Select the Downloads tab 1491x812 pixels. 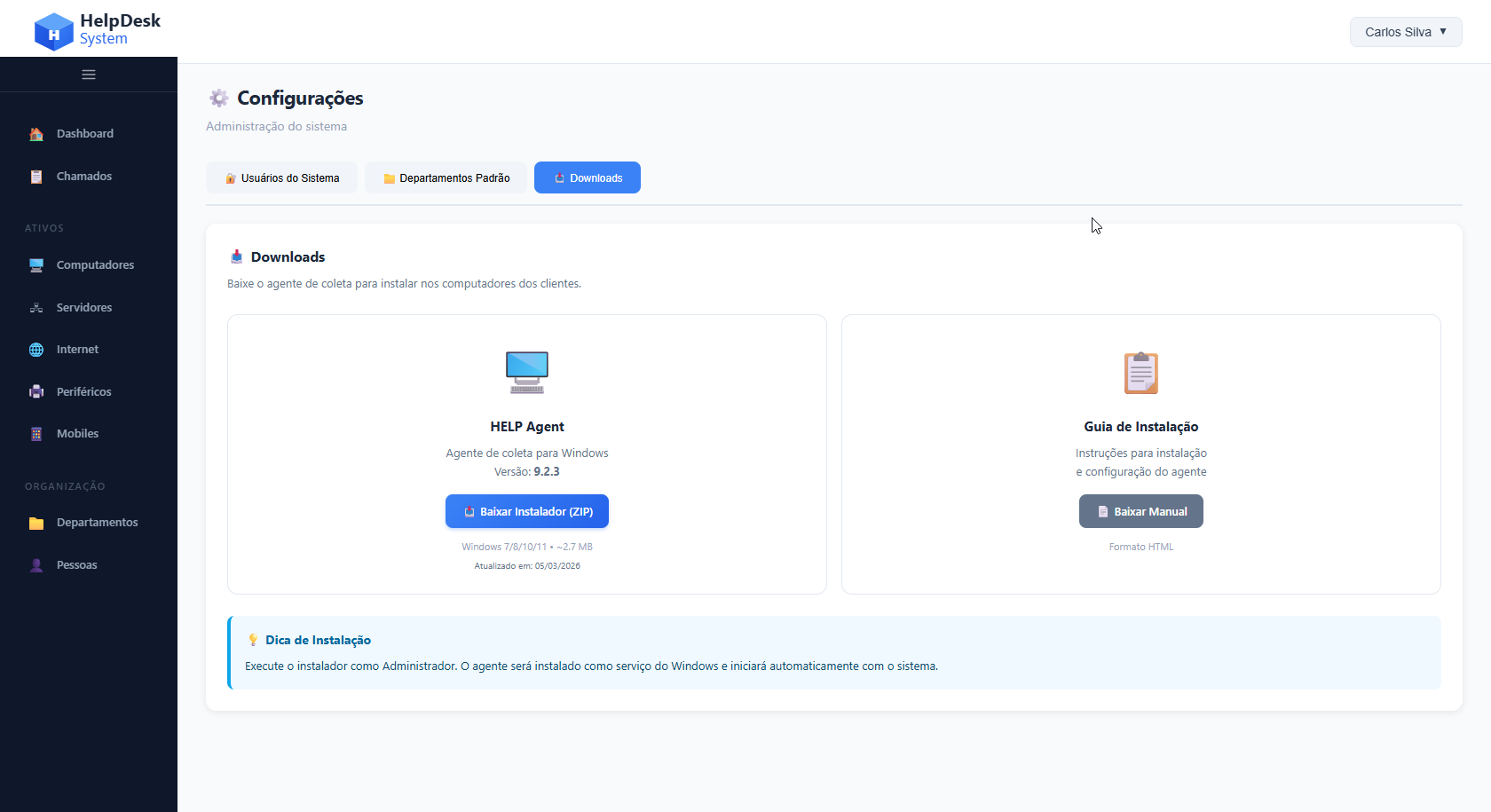click(587, 177)
